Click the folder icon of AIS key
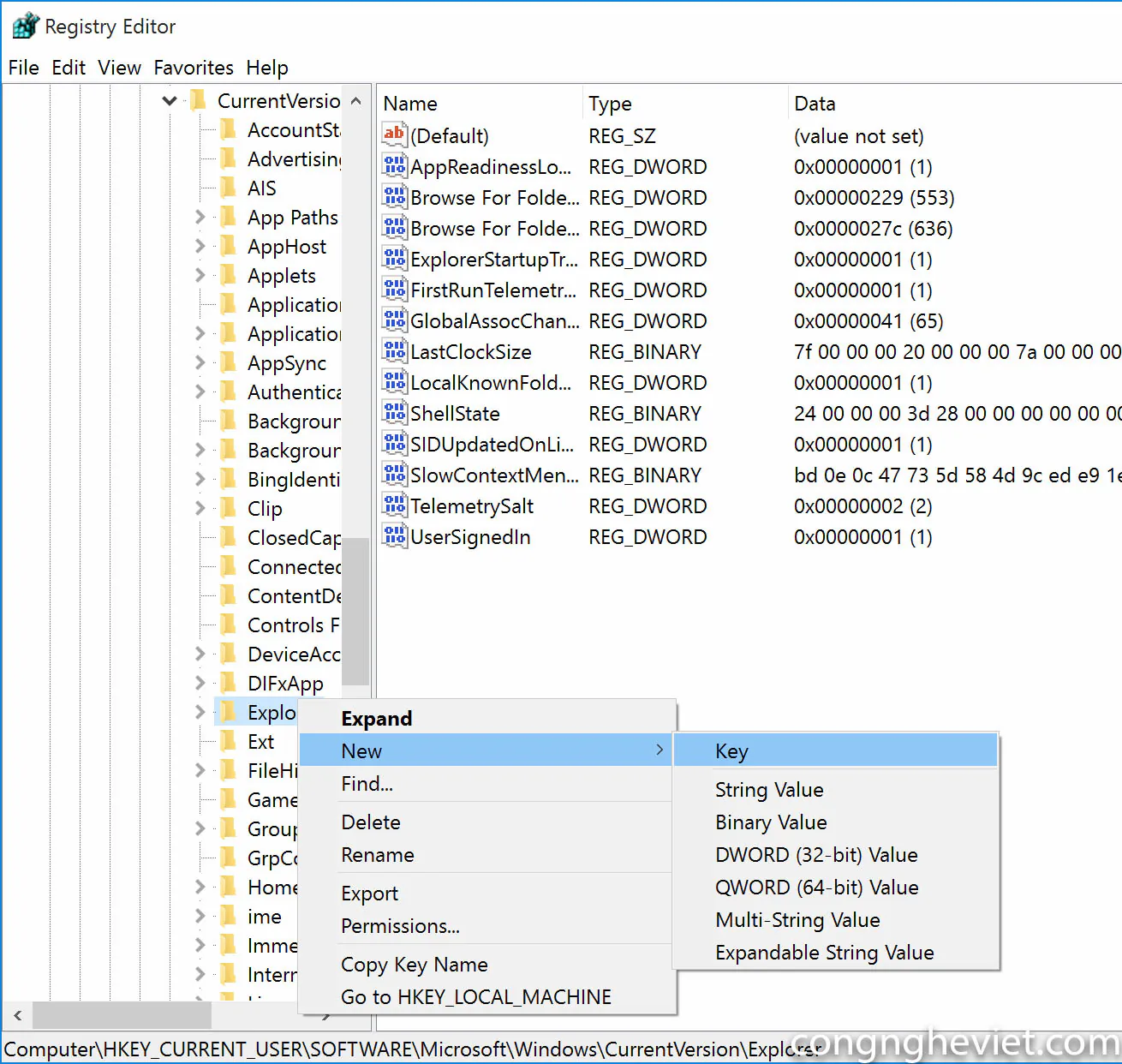 click(x=228, y=188)
